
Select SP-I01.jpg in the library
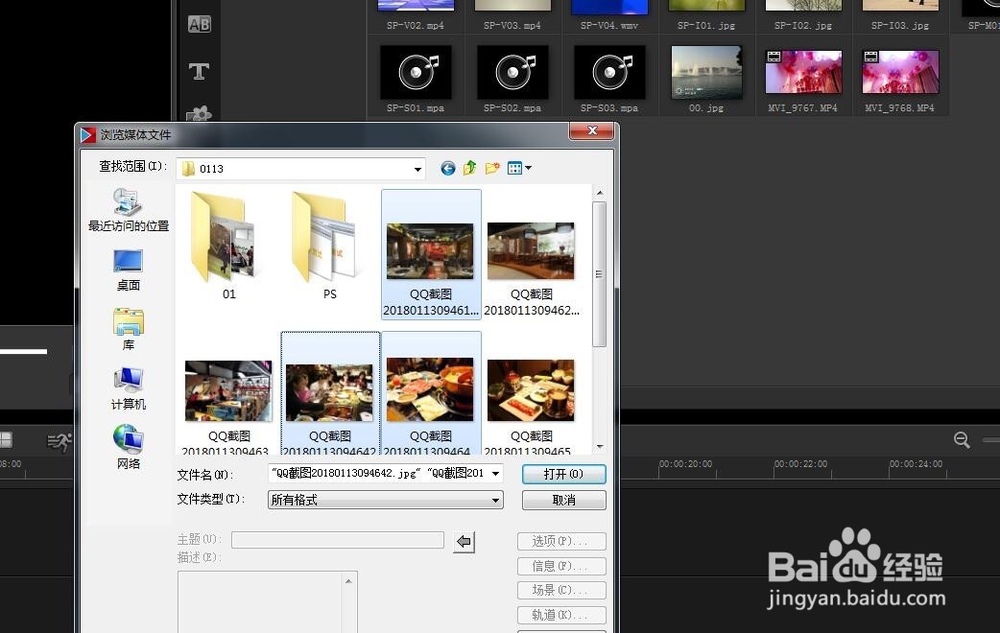click(x=707, y=15)
